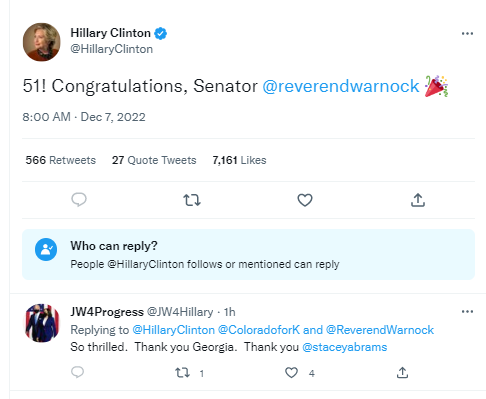This screenshot has width=486, height=399.
Task: Like Hillary Clinton's tweet with the heart icon
Action: [305, 200]
